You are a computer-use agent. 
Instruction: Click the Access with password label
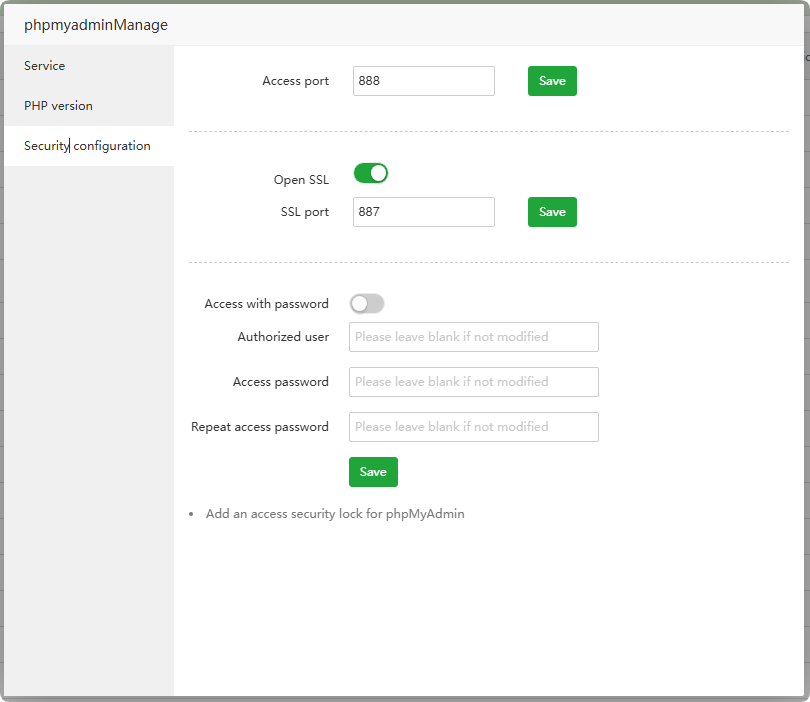coord(266,304)
